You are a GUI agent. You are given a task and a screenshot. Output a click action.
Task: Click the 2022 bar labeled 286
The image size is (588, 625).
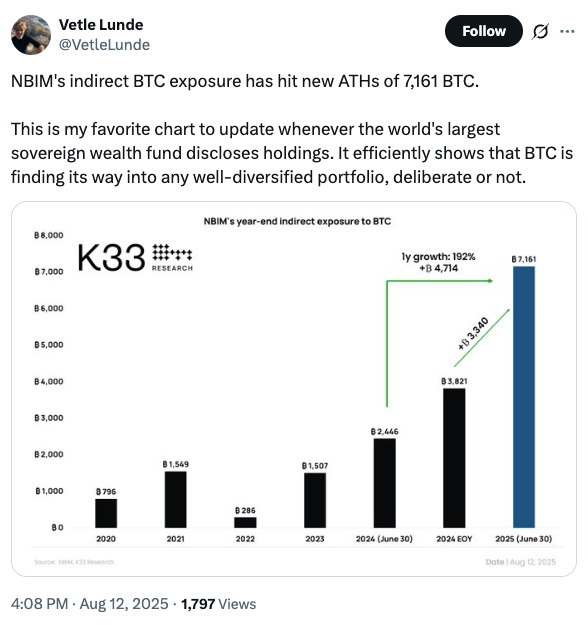pyautogui.click(x=245, y=523)
